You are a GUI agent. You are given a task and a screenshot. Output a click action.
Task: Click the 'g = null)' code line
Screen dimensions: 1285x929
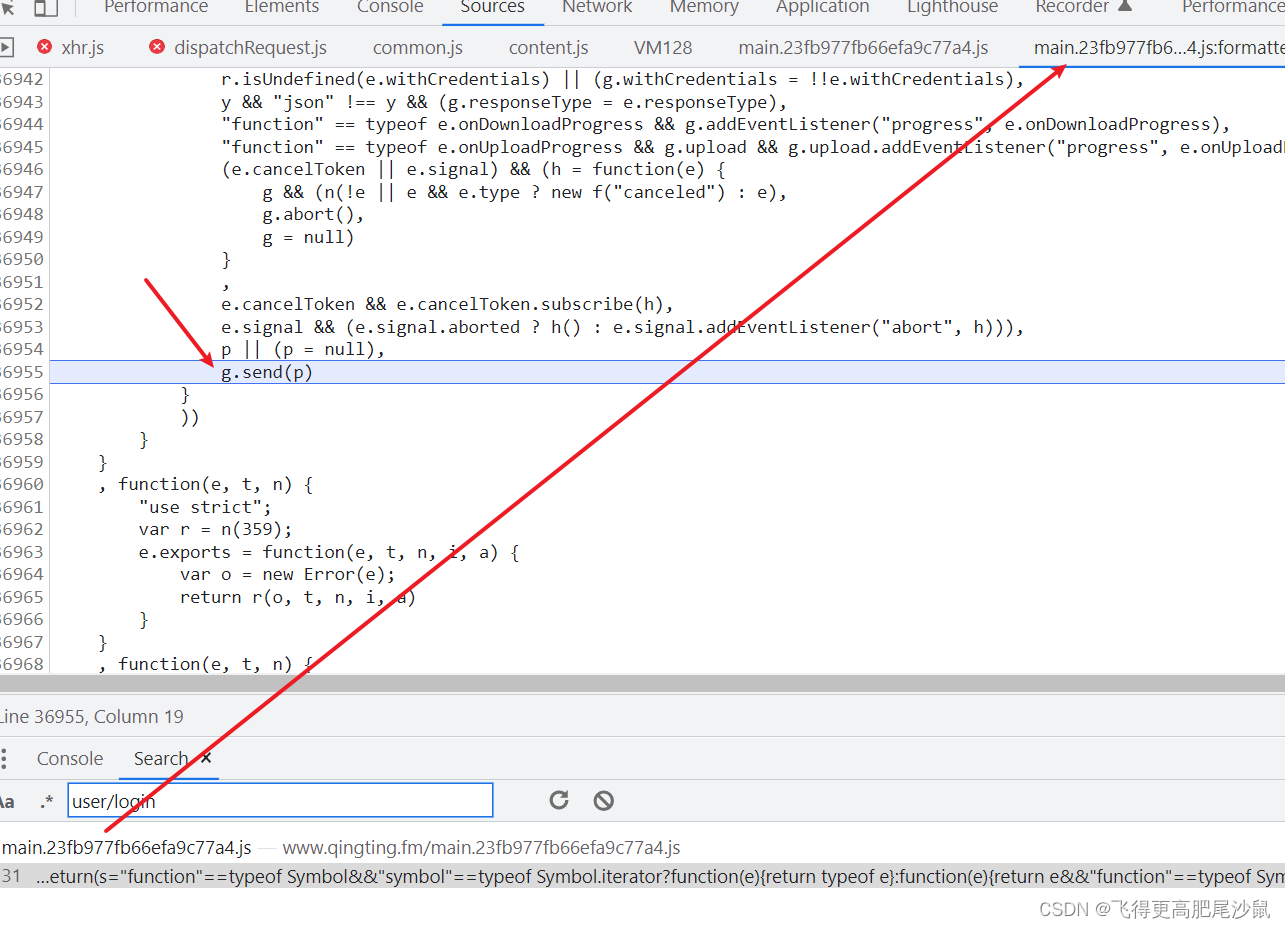click(308, 237)
